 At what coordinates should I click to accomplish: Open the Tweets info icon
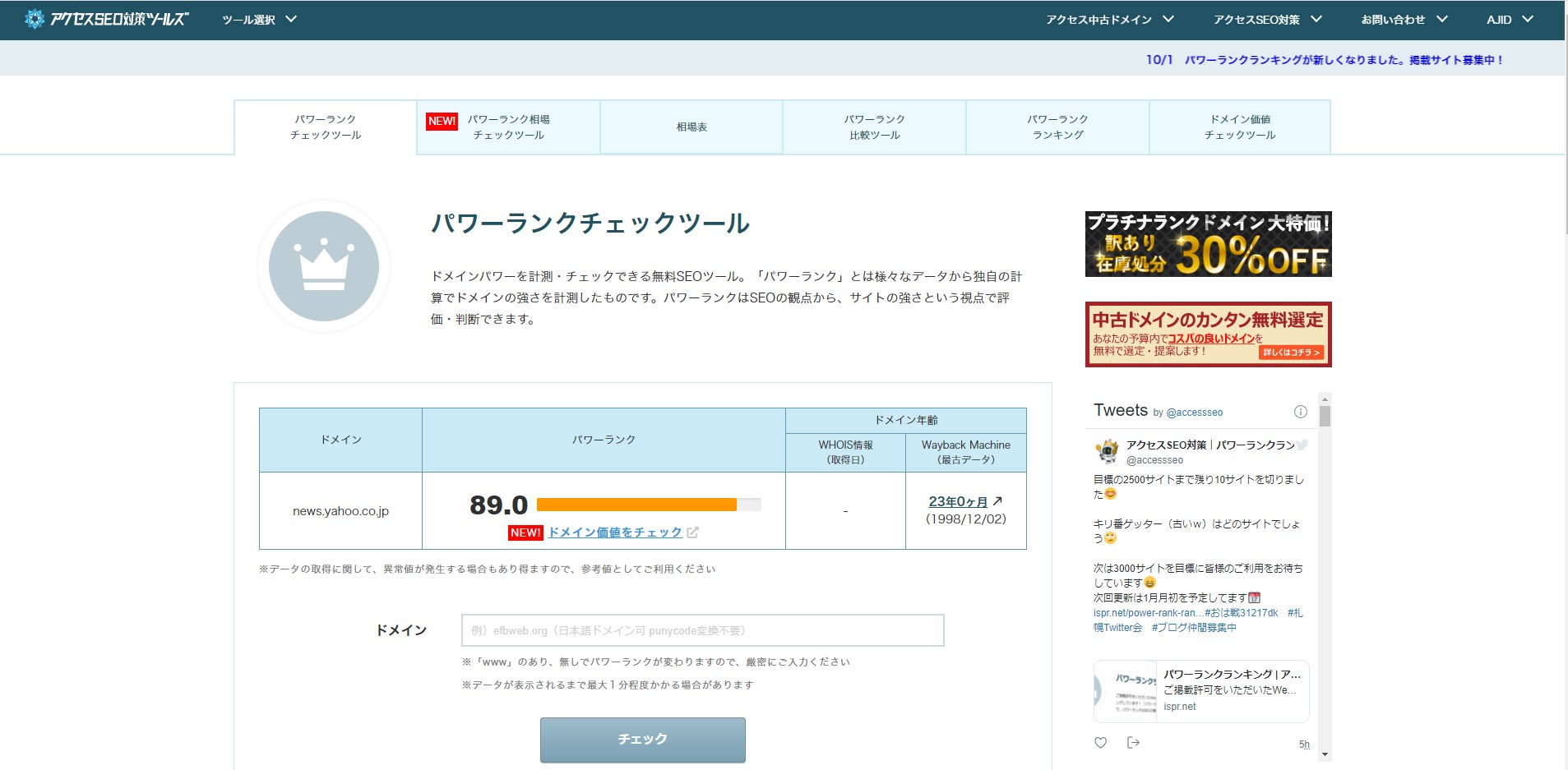click(x=1300, y=412)
